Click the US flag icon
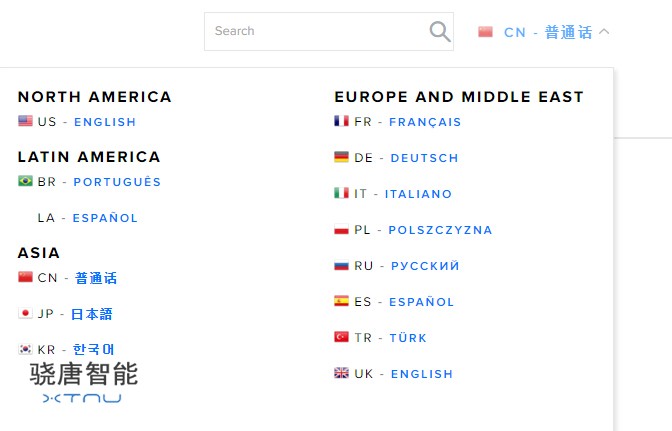This screenshot has width=672, height=431. tap(25, 121)
